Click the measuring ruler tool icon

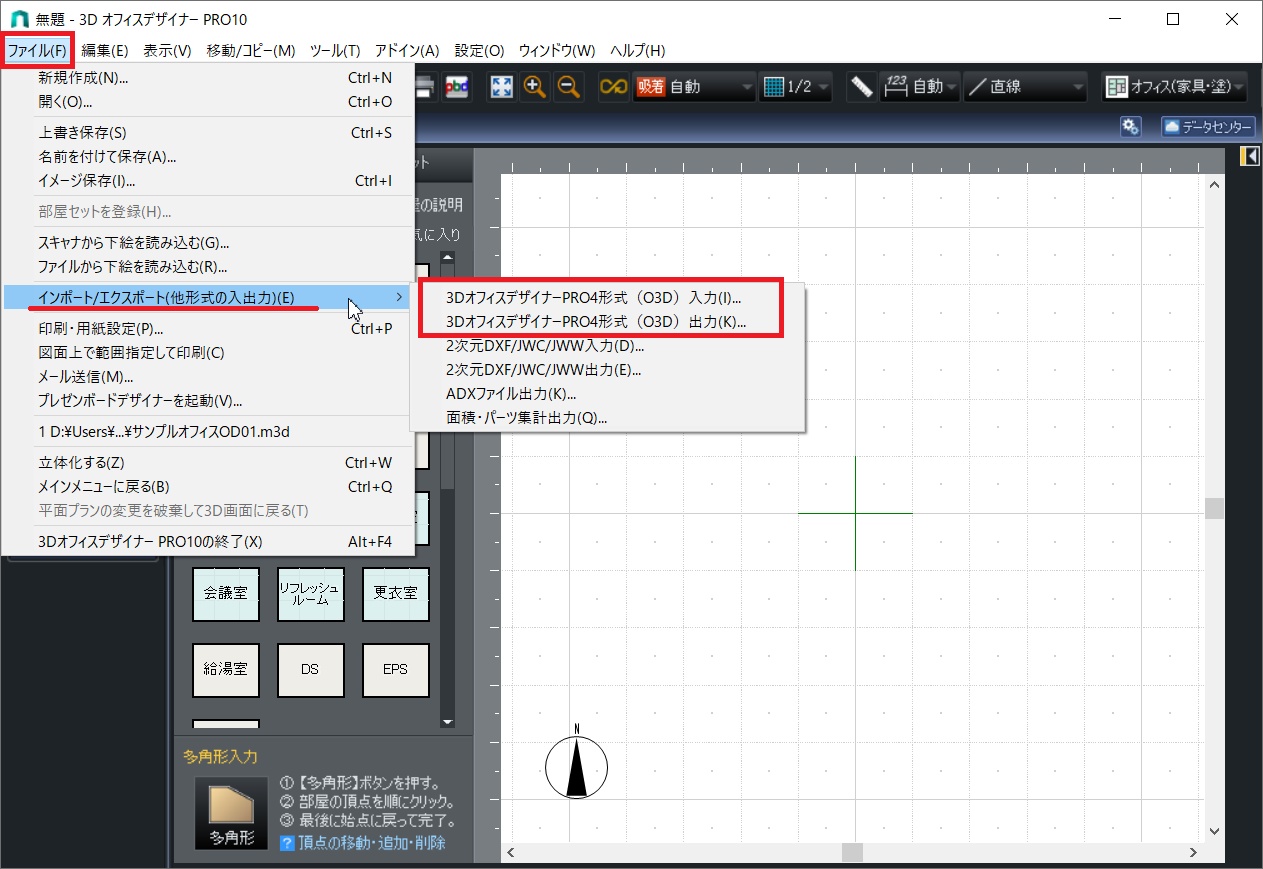860,87
